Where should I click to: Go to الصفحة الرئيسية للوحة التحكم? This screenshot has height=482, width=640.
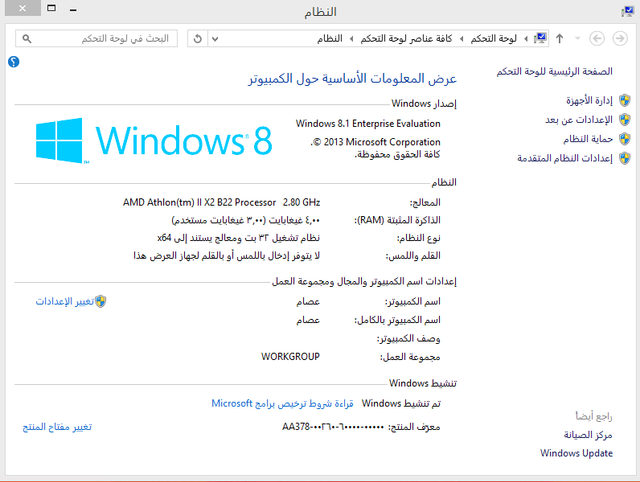click(x=554, y=71)
